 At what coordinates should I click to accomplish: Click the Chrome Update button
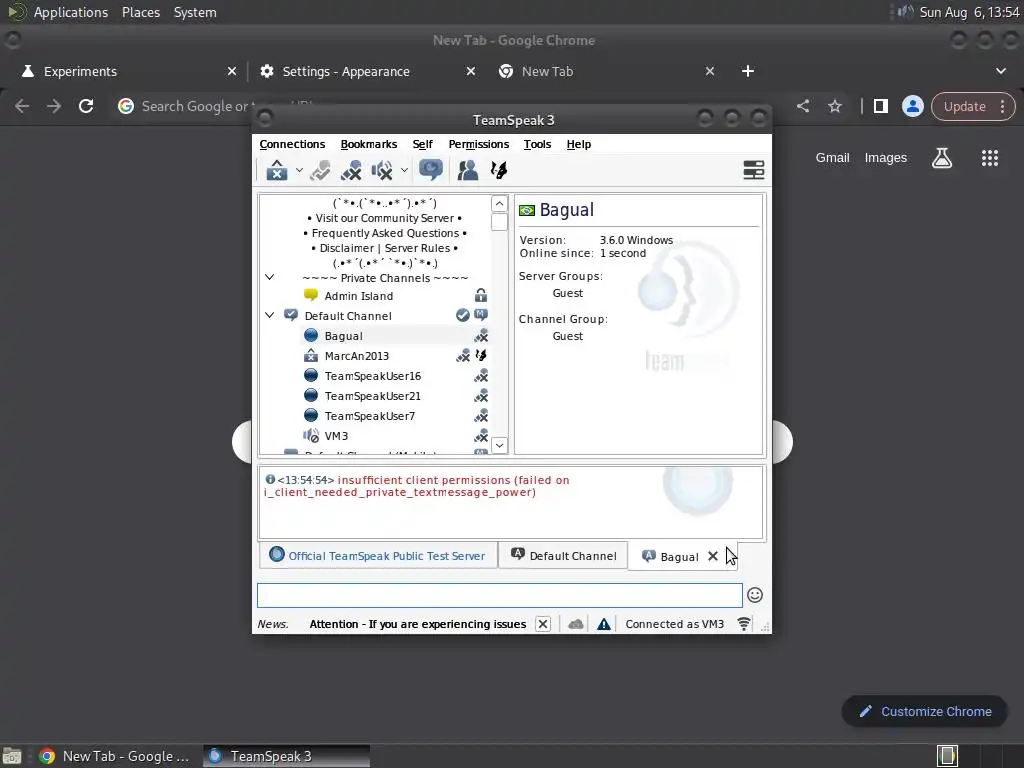[973, 106]
